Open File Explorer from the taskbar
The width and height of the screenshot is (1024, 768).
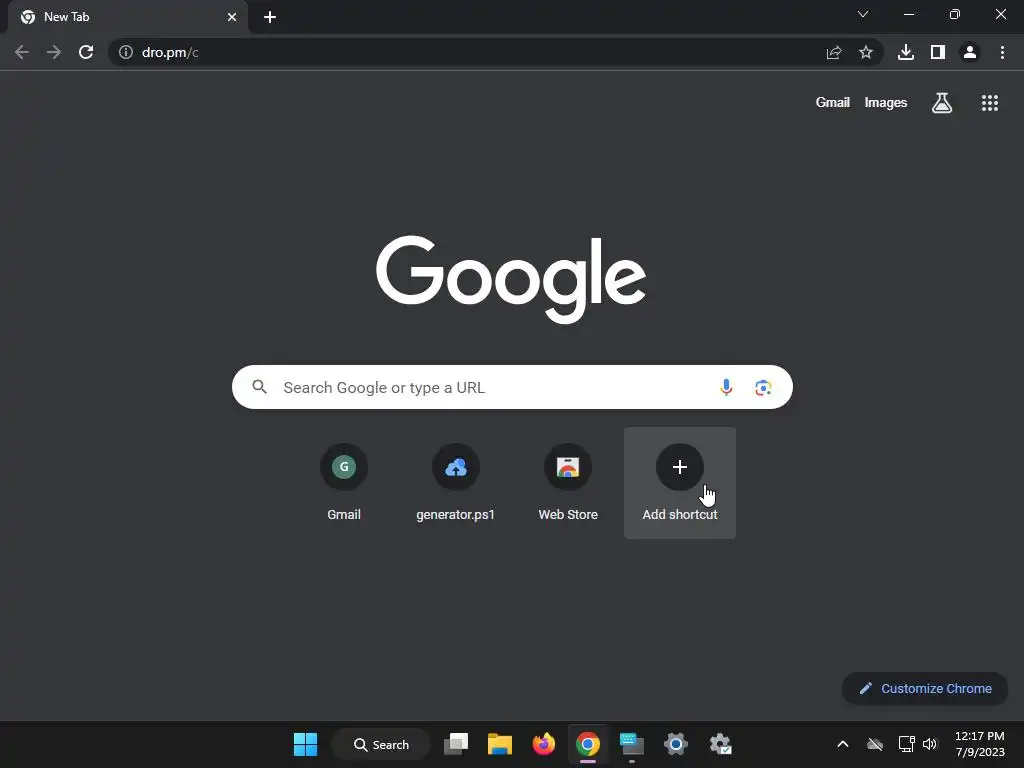click(500, 744)
